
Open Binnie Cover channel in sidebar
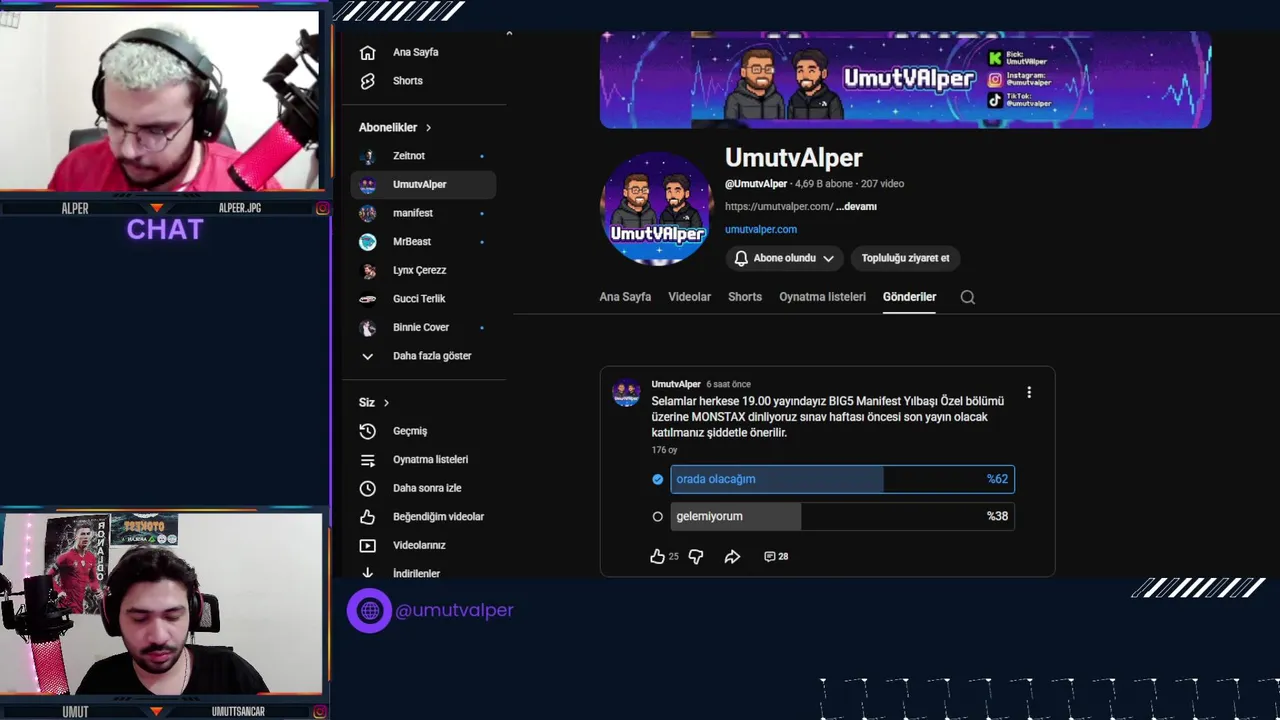[423, 327]
